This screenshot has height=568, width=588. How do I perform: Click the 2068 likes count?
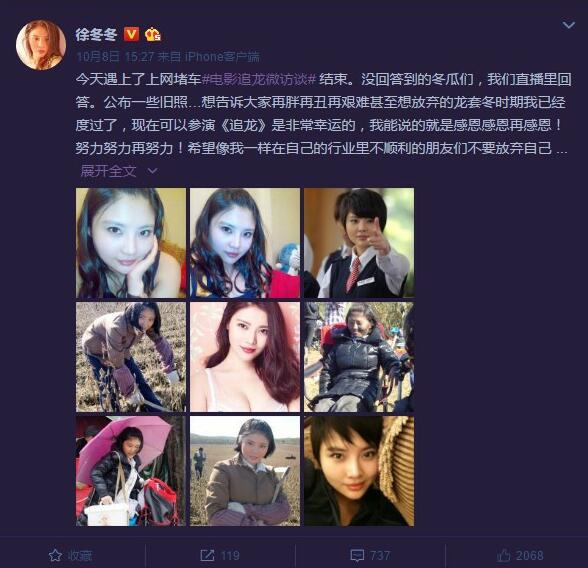coord(529,555)
